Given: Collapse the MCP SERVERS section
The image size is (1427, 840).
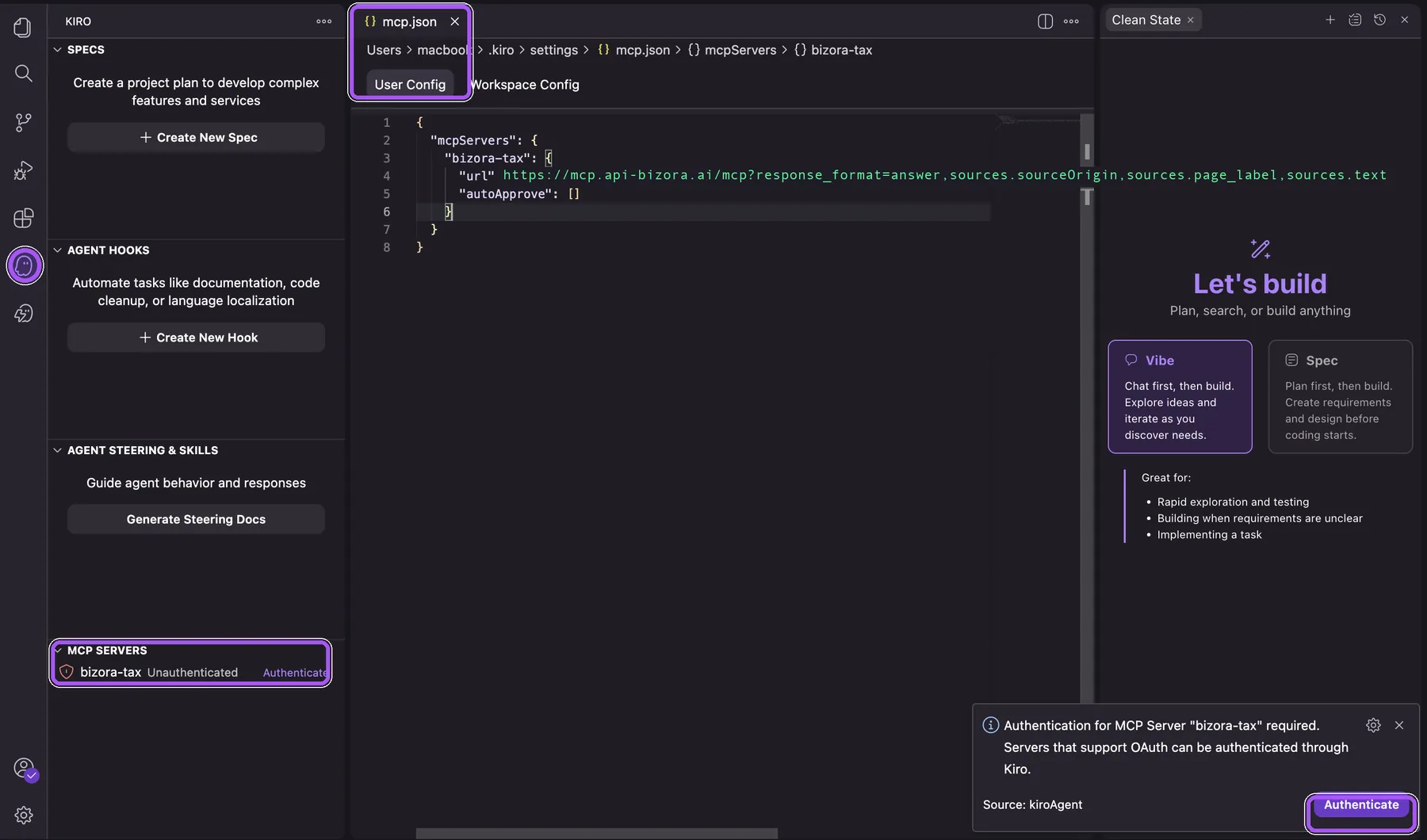Looking at the screenshot, I should pos(58,651).
